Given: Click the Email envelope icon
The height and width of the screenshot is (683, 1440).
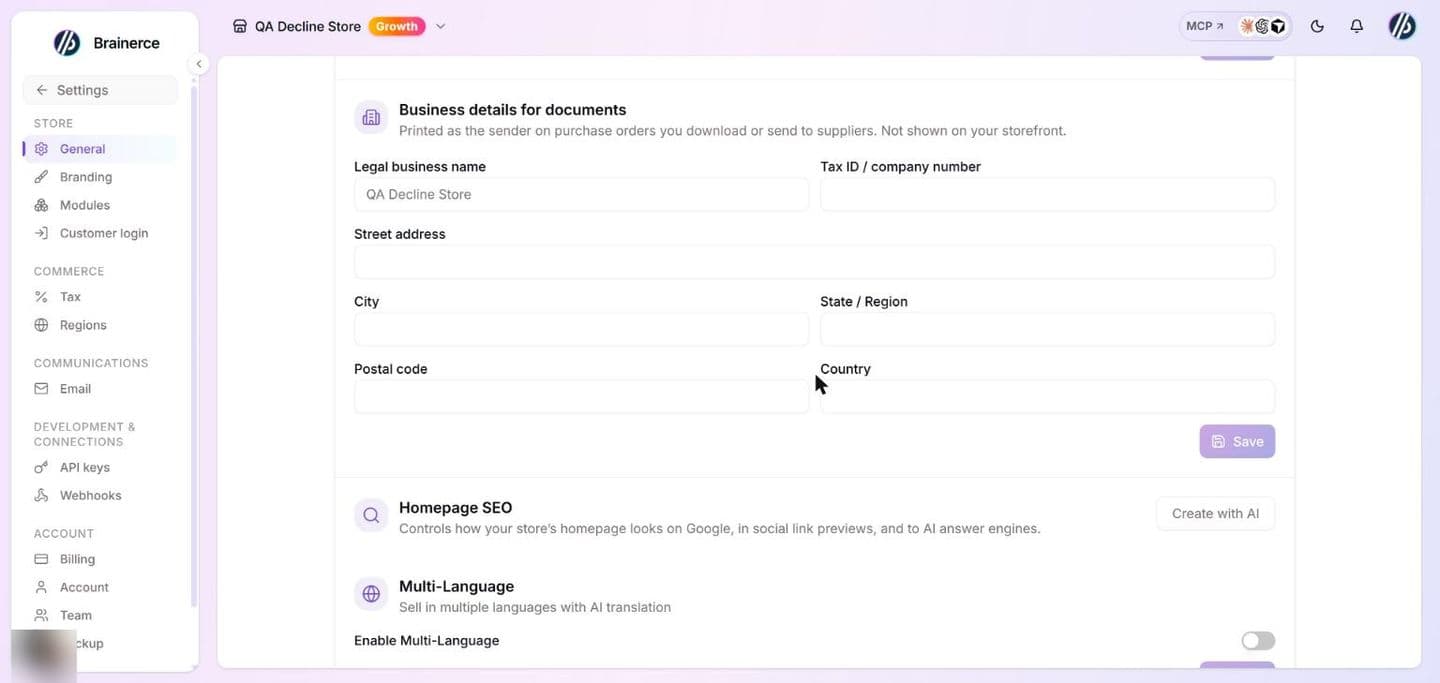Looking at the screenshot, I should click(x=41, y=389).
